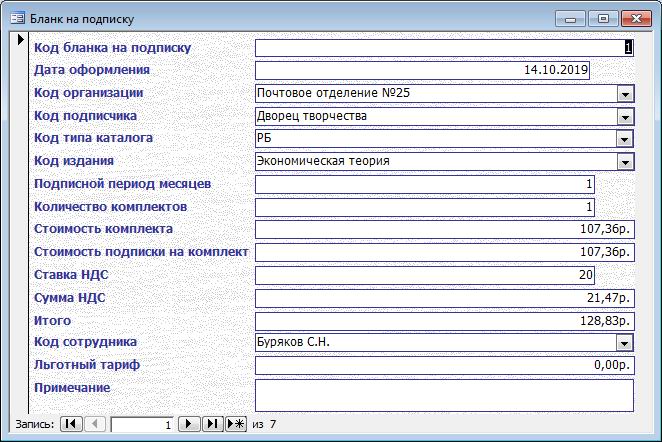Maximize the subscription form window
This screenshot has width=662, height=442.
603,18
